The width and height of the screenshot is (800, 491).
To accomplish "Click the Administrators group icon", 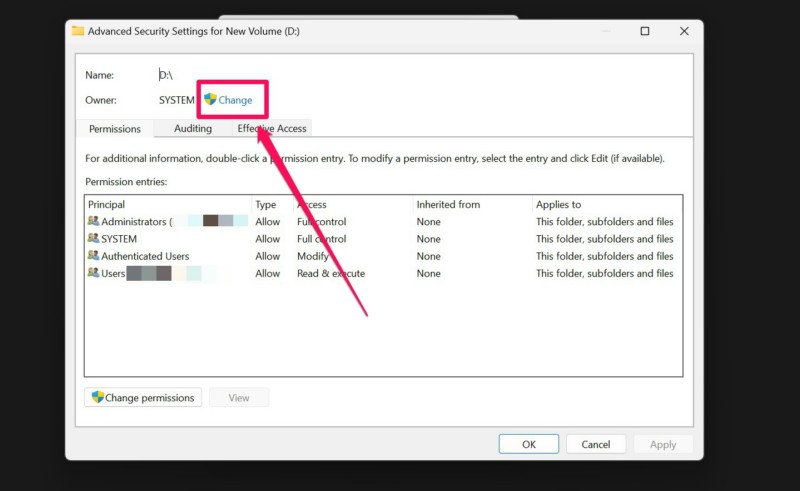I will tap(93, 222).
